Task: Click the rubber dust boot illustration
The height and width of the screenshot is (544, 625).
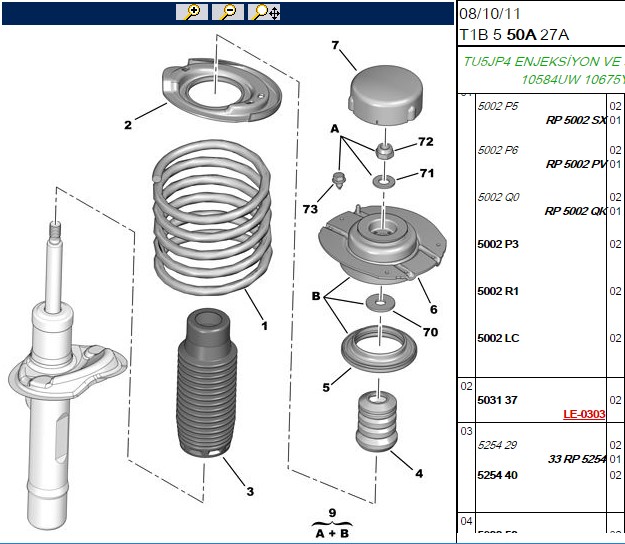Action: pos(206,383)
